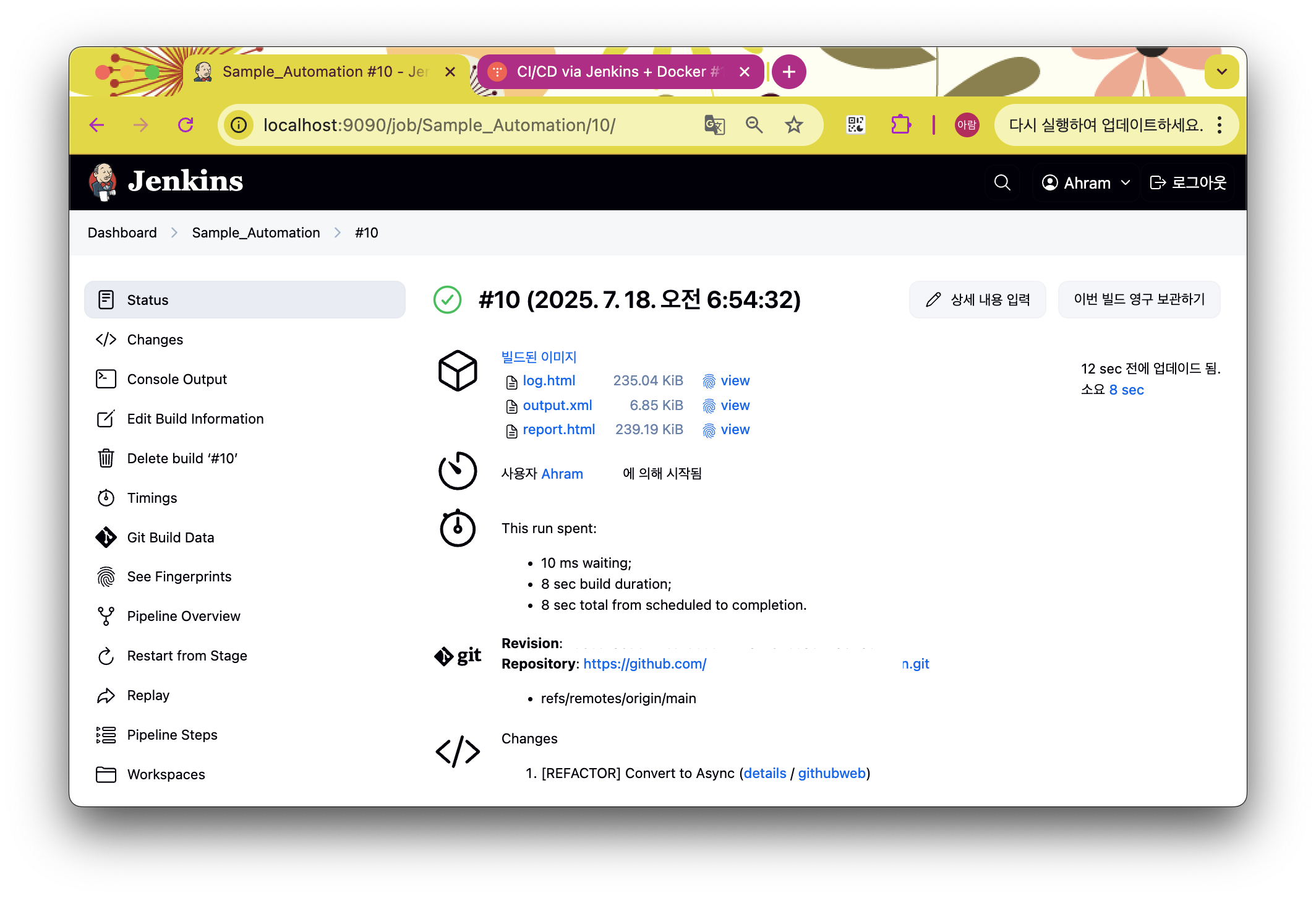Image resolution: width=1316 pixels, height=898 pixels.
Task: Click the Console Output terminal icon
Action: pos(106,379)
